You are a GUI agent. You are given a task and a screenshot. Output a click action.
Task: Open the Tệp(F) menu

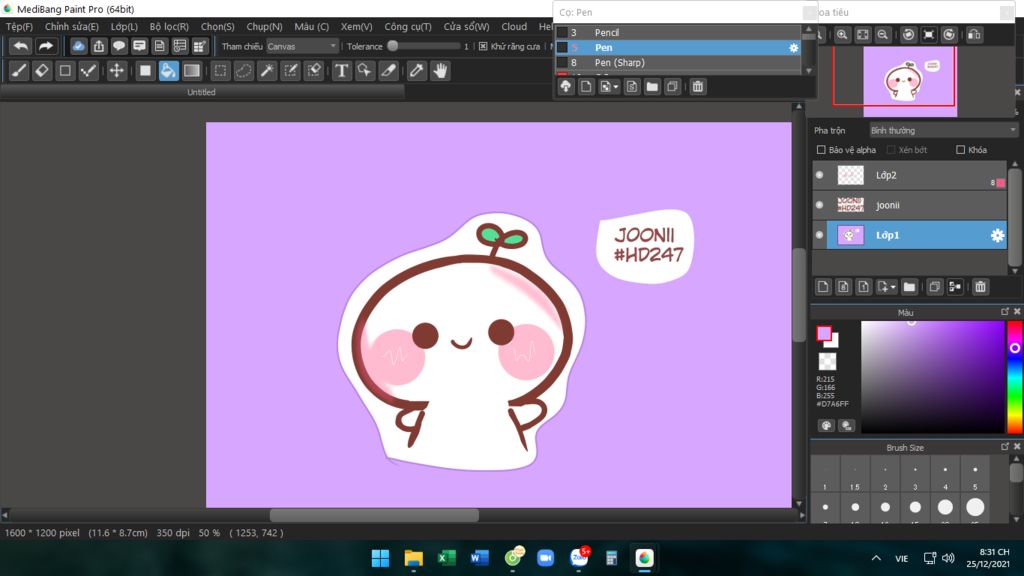point(20,27)
